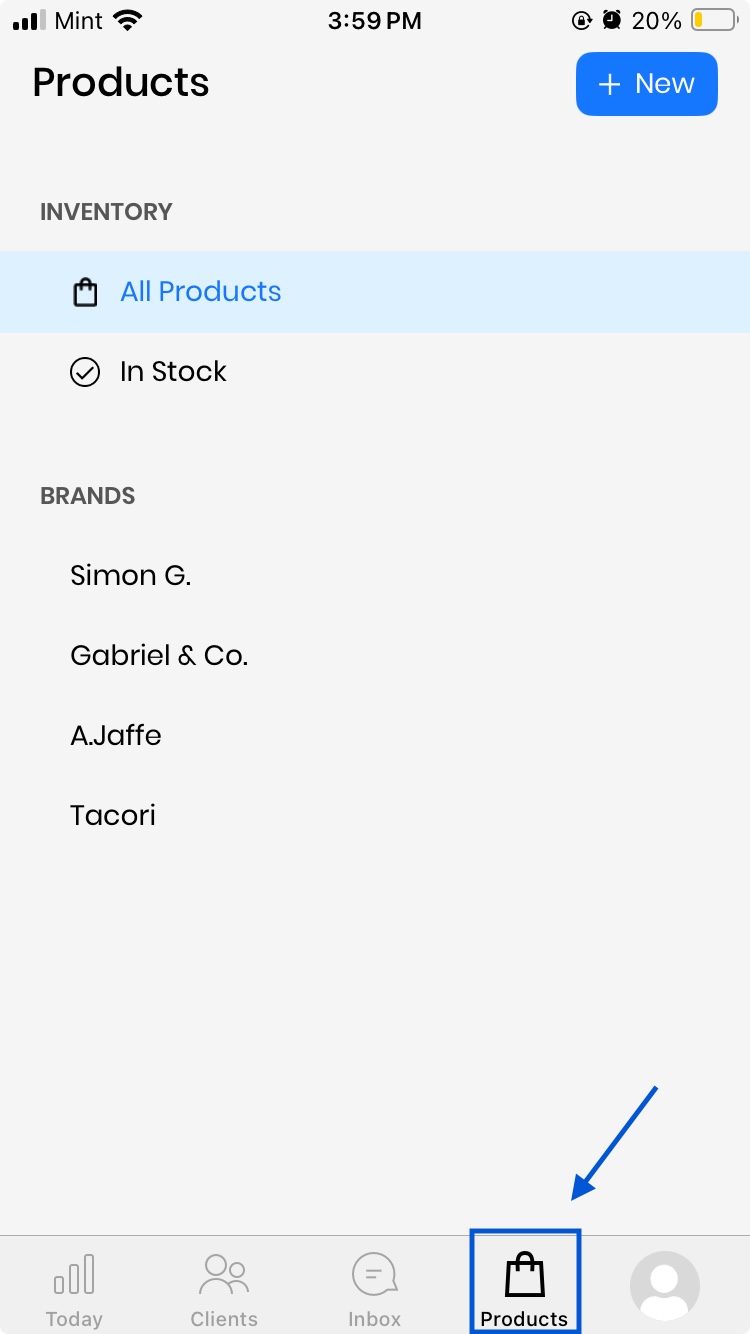Select the In Stock inventory filter
750x1334 pixels.
point(173,372)
